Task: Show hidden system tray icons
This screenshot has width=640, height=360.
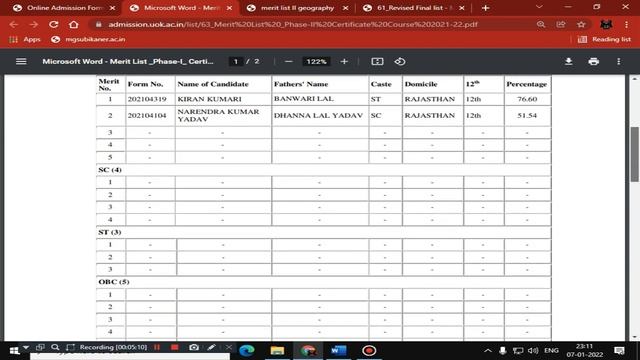Action: [488, 351]
